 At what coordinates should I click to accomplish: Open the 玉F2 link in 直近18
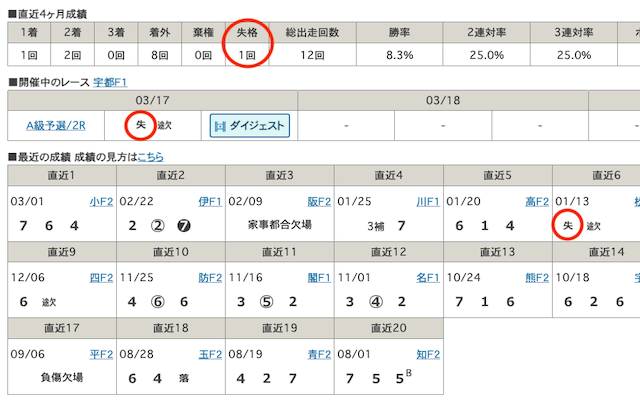[x=210, y=354]
